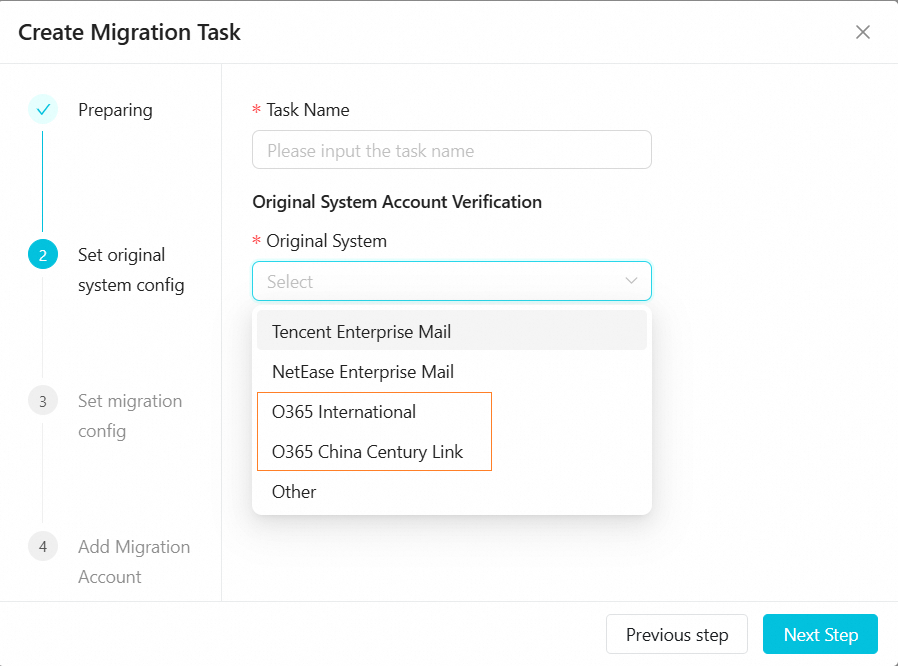Pick O365 International from list
This screenshot has width=898, height=666.
345,412
